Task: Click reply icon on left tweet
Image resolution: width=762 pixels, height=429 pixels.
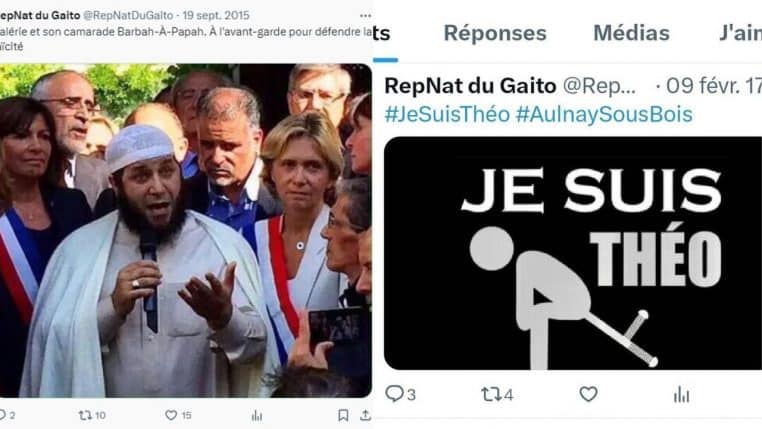Action: point(2,415)
